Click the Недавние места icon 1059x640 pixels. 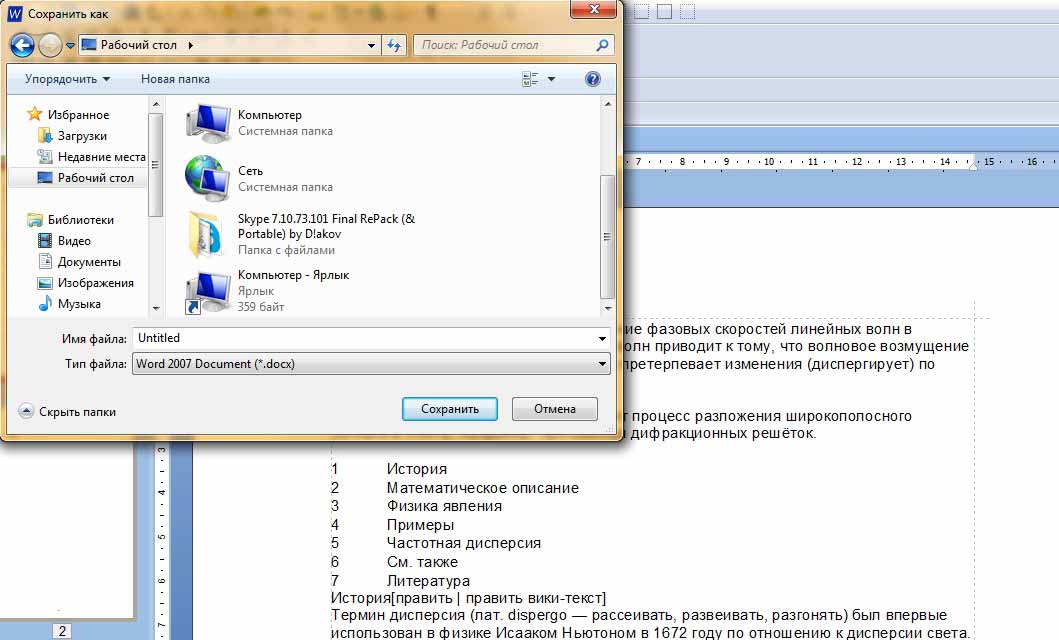(45, 157)
